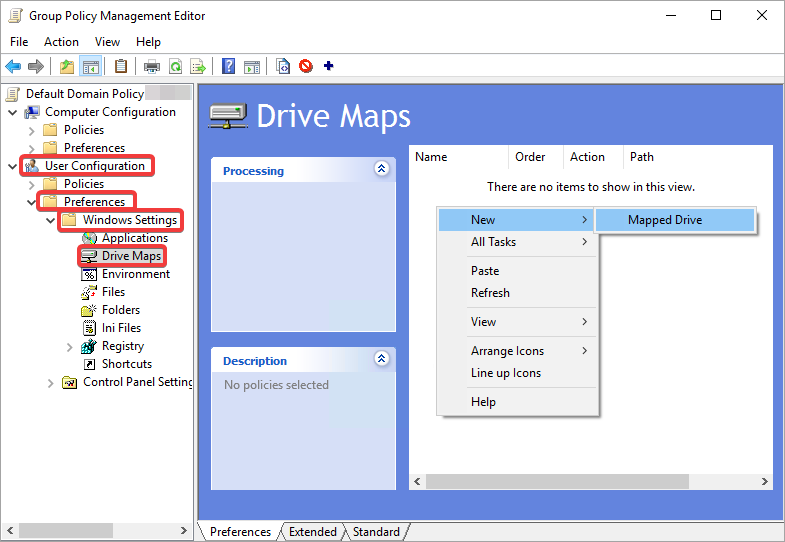Image resolution: width=785 pixels, height=542 pixels.
Task: Click the green Refresh toolbar icon
Action: tap(175, 66)
